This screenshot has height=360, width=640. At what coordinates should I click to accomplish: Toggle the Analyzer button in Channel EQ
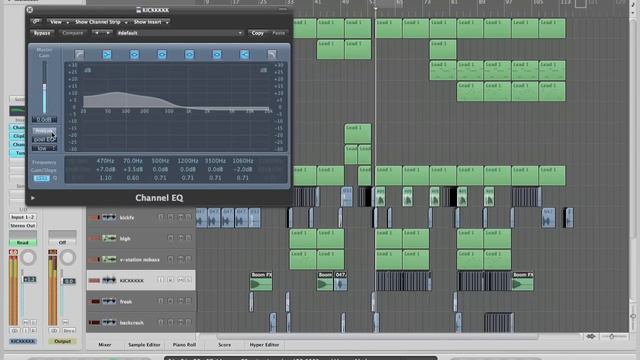tap(44, 131)
